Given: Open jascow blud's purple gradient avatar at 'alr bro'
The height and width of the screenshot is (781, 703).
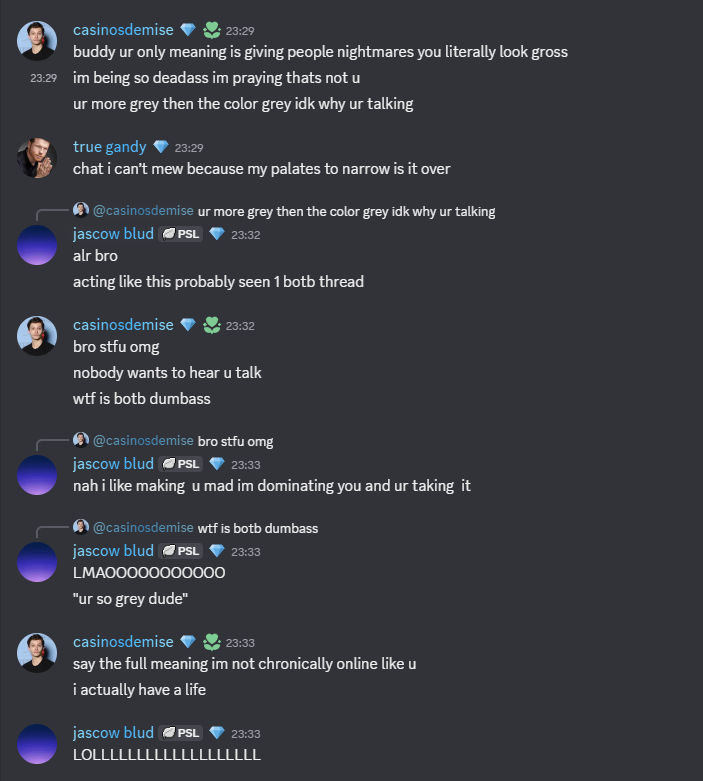Looking at the screenshot, I should coord(37,245).
